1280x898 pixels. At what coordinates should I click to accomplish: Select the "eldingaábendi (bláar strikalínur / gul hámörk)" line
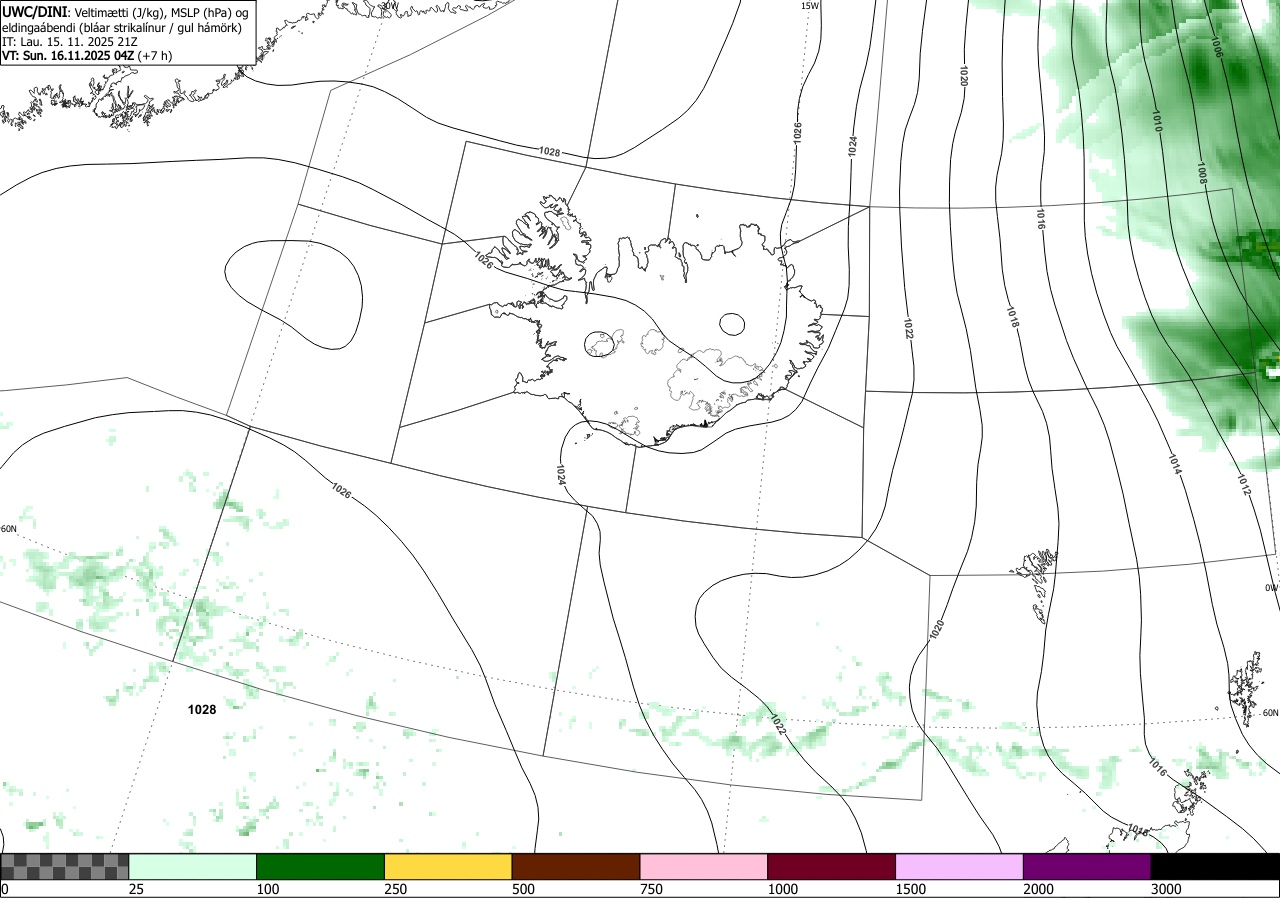[x=122, y=28]
